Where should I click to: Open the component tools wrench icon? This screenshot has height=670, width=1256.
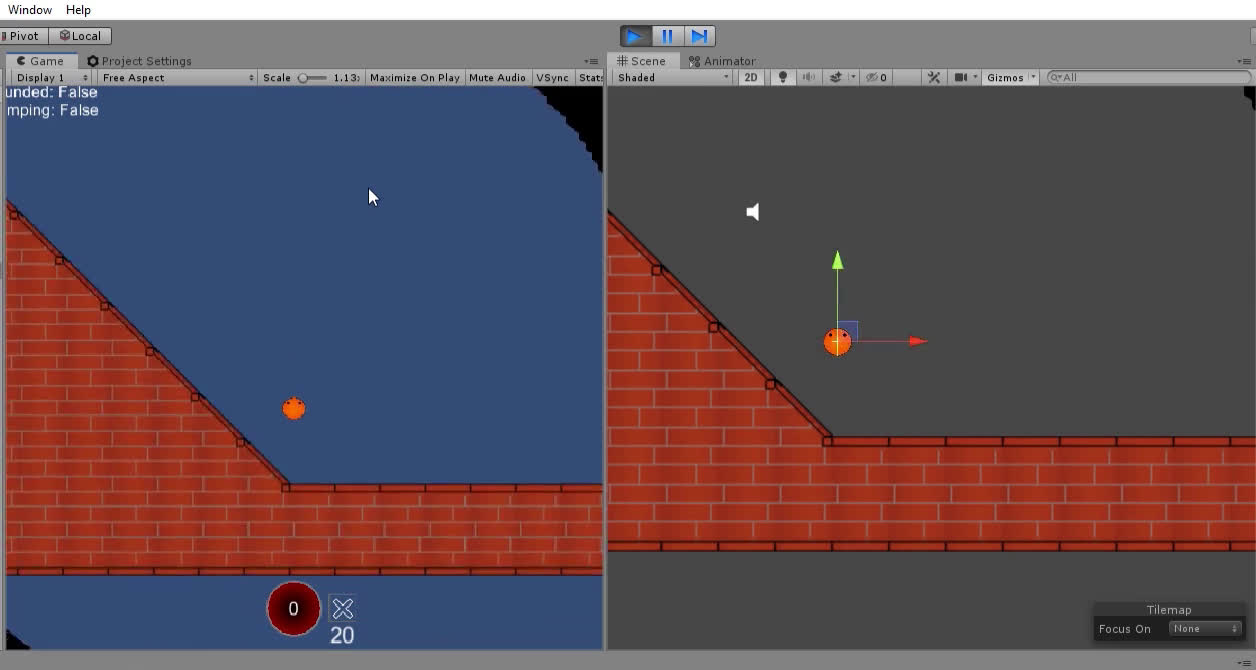(x=934, y=77)
